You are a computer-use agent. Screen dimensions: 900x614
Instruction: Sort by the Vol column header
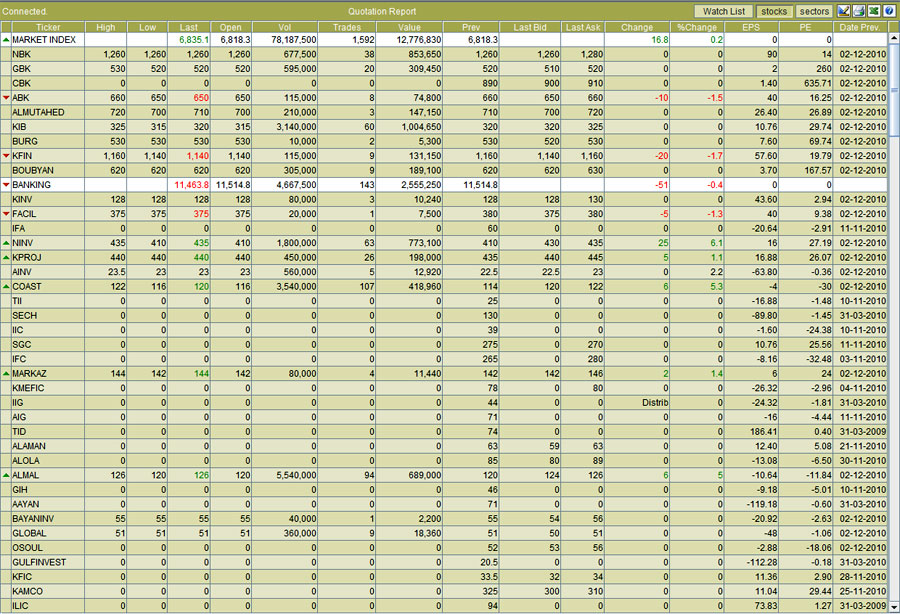pyautogui.click(x=285, y=27)
